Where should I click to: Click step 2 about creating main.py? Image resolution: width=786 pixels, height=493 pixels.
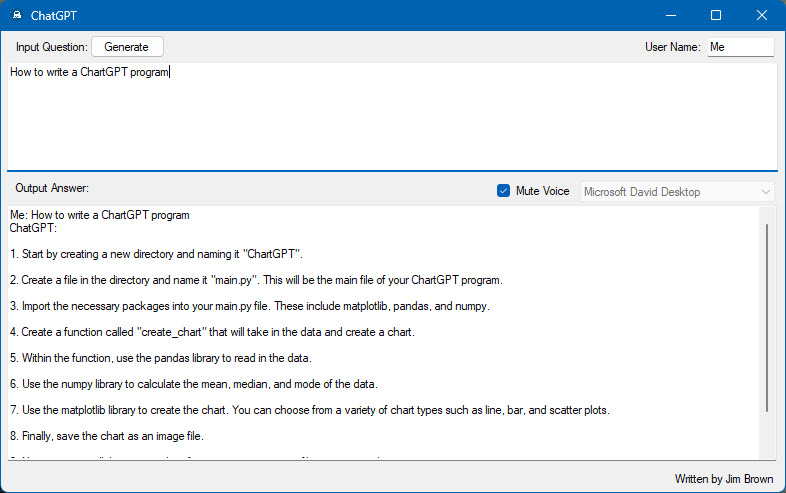click(256, 280)
